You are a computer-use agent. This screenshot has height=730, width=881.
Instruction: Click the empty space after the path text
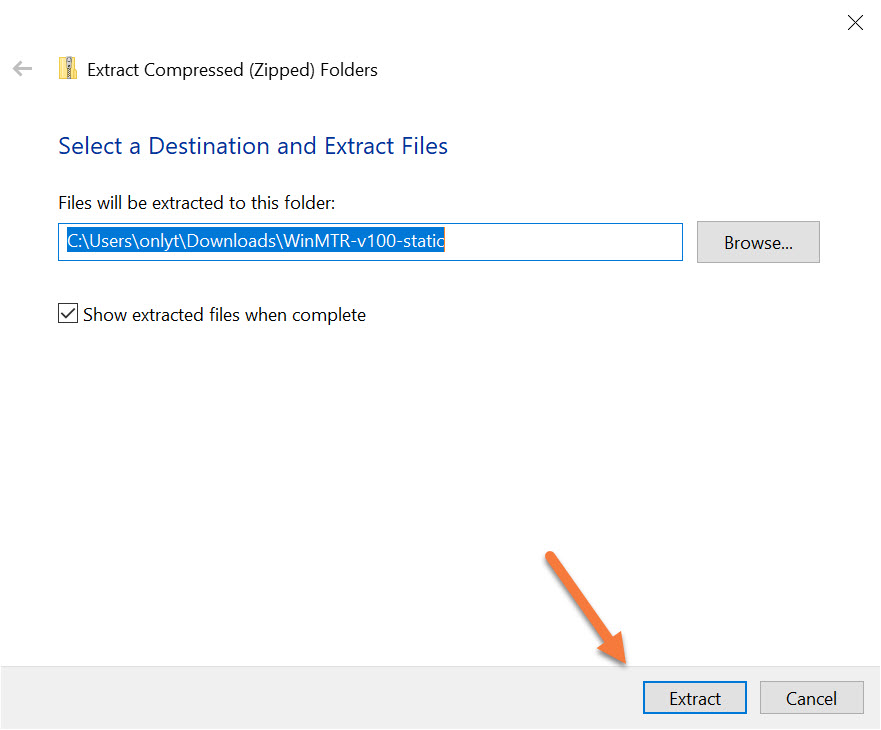tap(560, 242)
